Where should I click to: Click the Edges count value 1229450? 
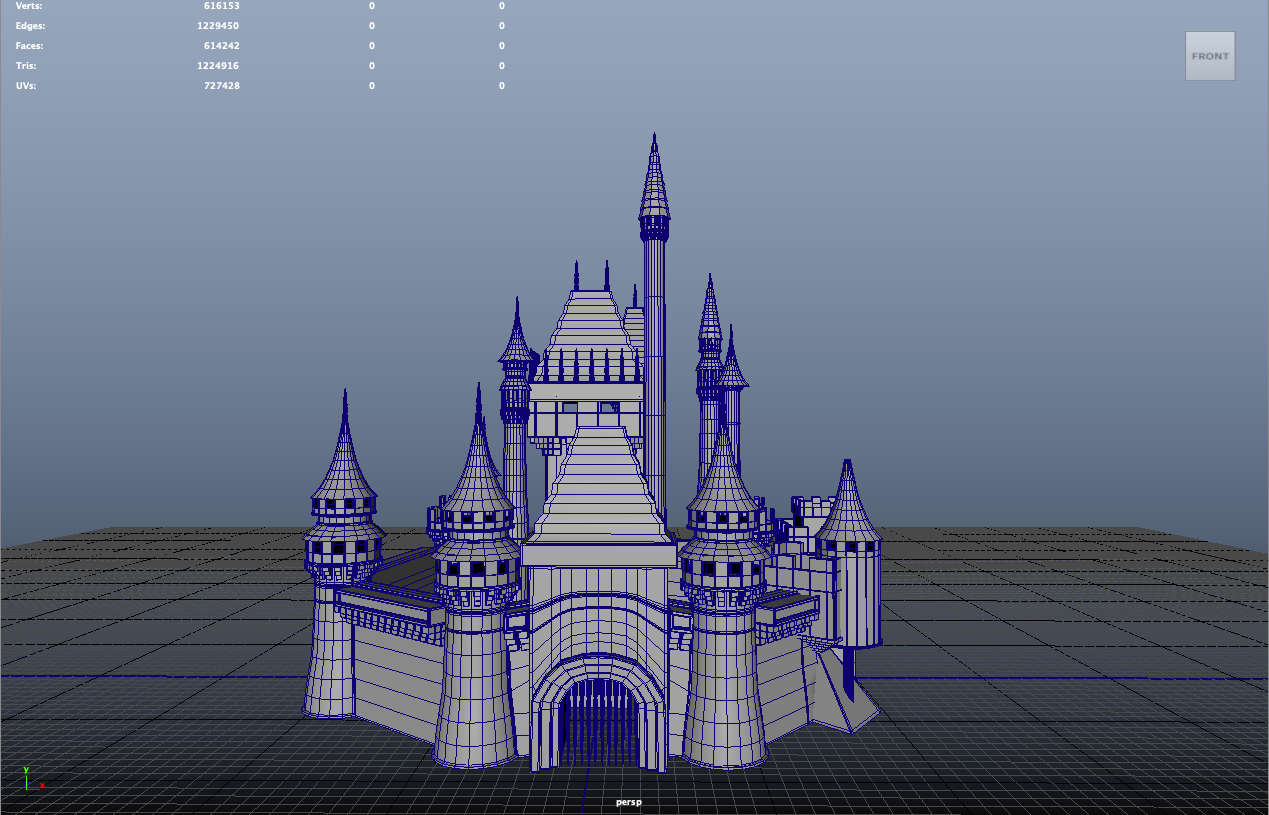tap(218, 26)
